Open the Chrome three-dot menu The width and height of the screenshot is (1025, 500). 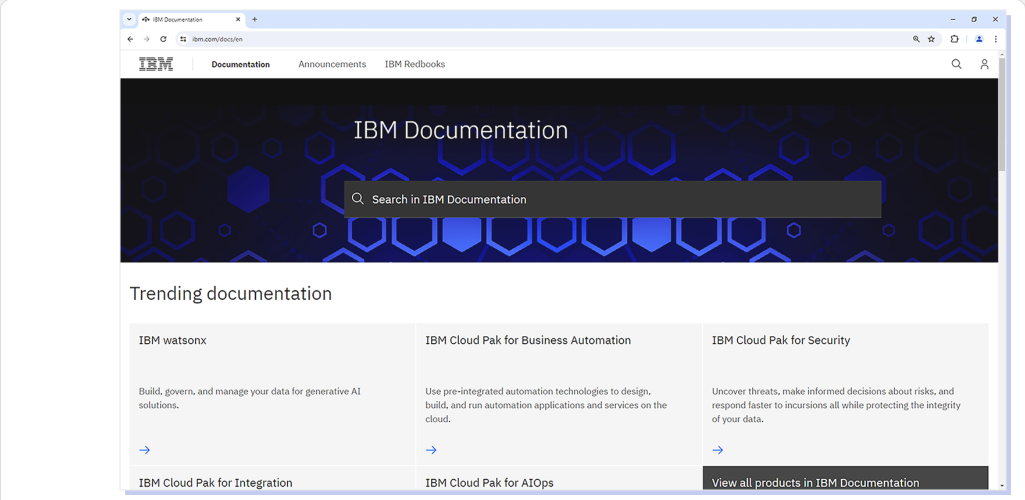996,39
